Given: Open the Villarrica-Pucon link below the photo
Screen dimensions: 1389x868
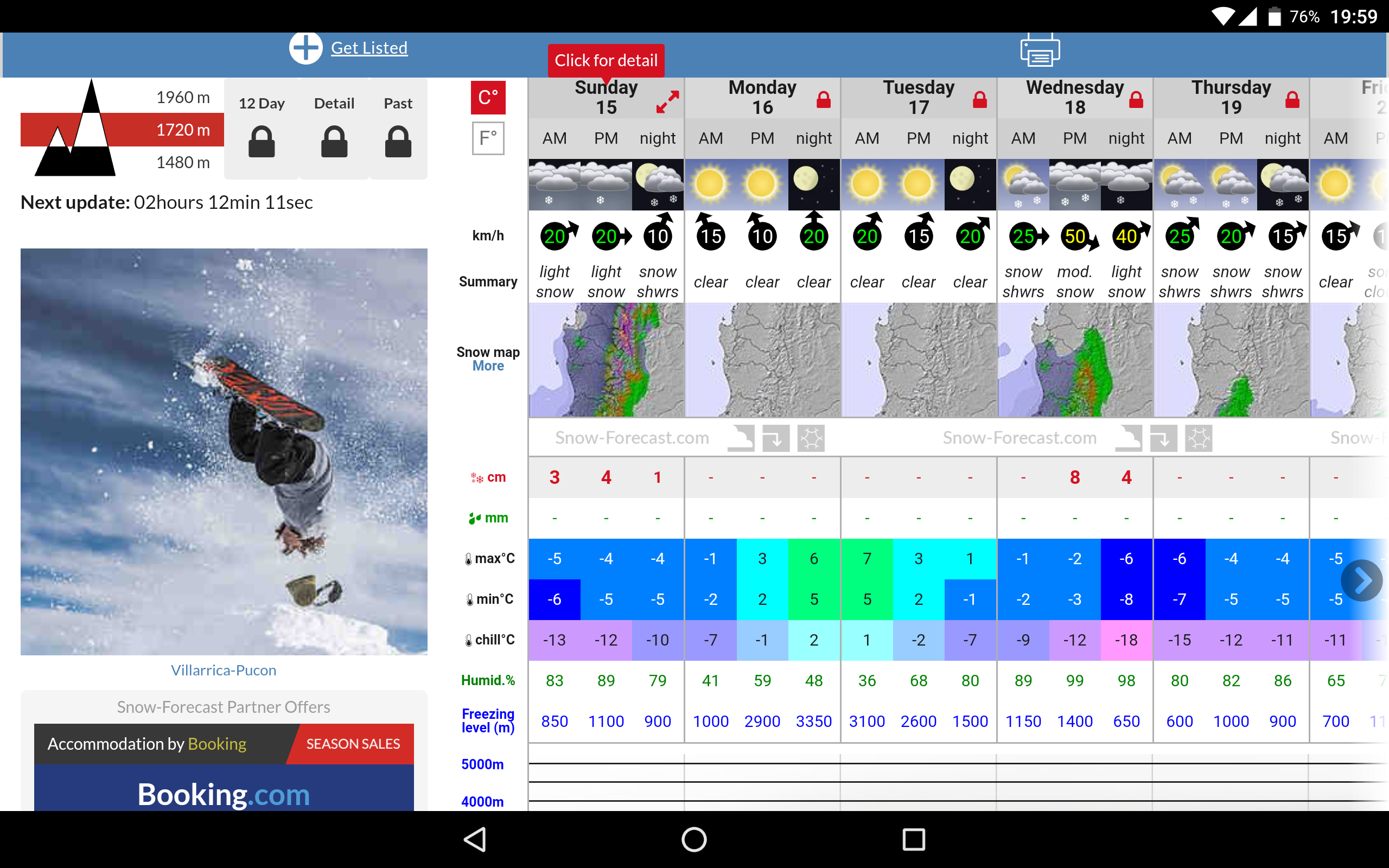Looking at the screenshot, I should [x=224, y=670].
